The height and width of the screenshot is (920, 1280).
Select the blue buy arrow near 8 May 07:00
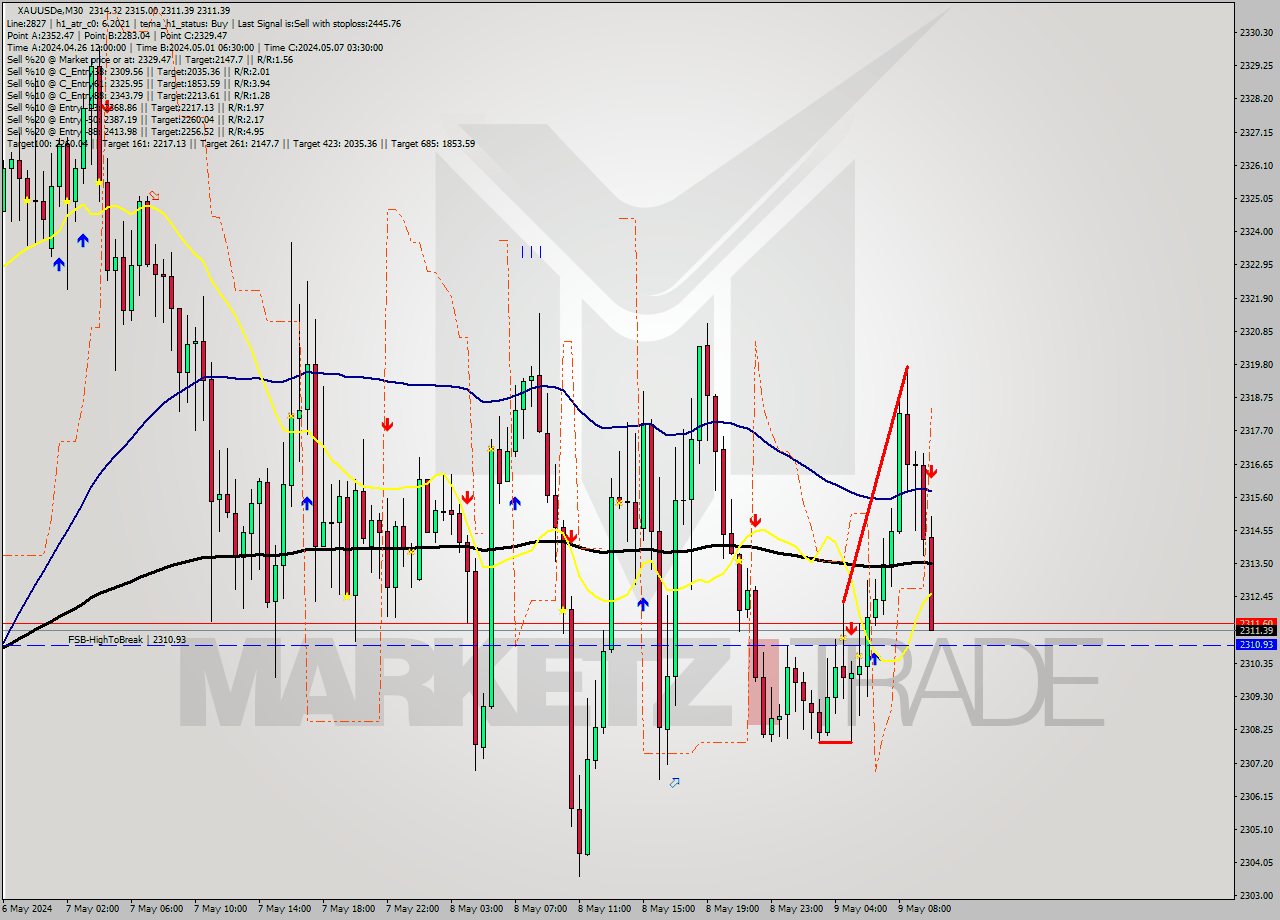pos(516,502)
